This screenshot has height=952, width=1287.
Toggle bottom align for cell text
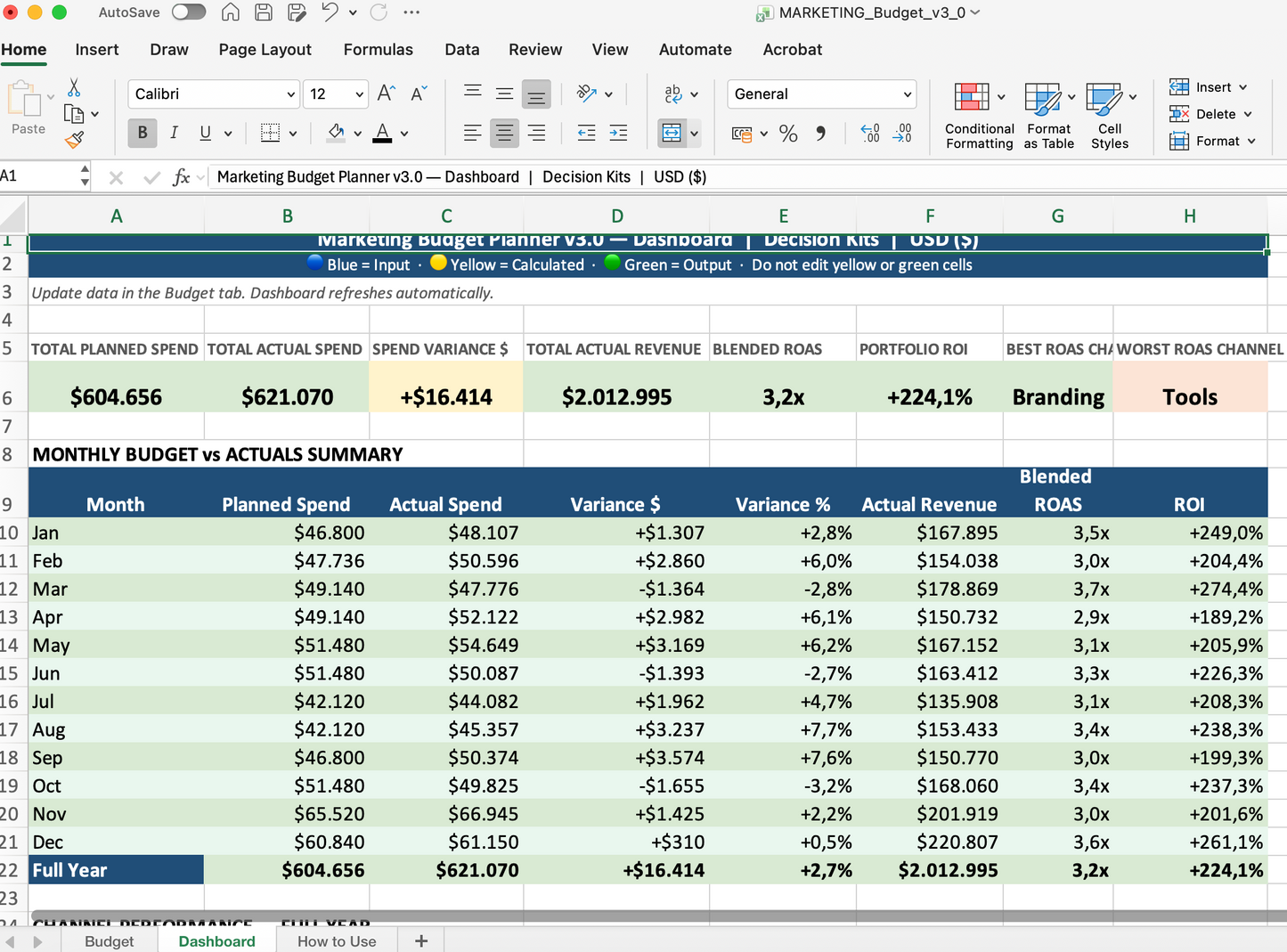click(536, 94)
